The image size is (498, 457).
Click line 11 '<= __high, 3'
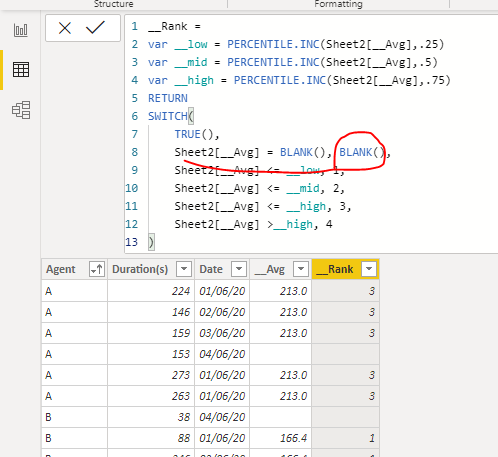309,206
